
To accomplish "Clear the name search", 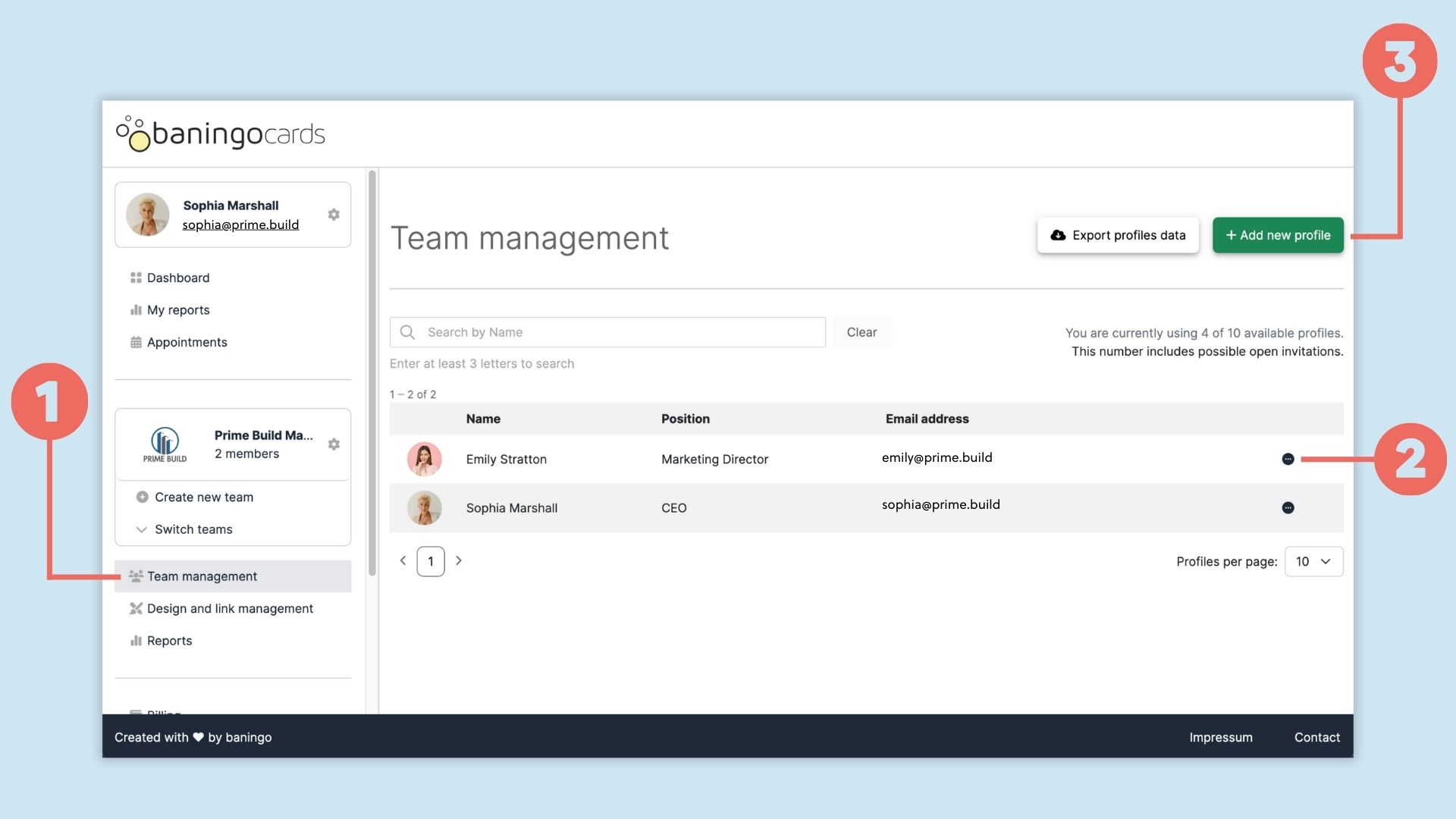I will pyautogui.click(x=861, y=332).
